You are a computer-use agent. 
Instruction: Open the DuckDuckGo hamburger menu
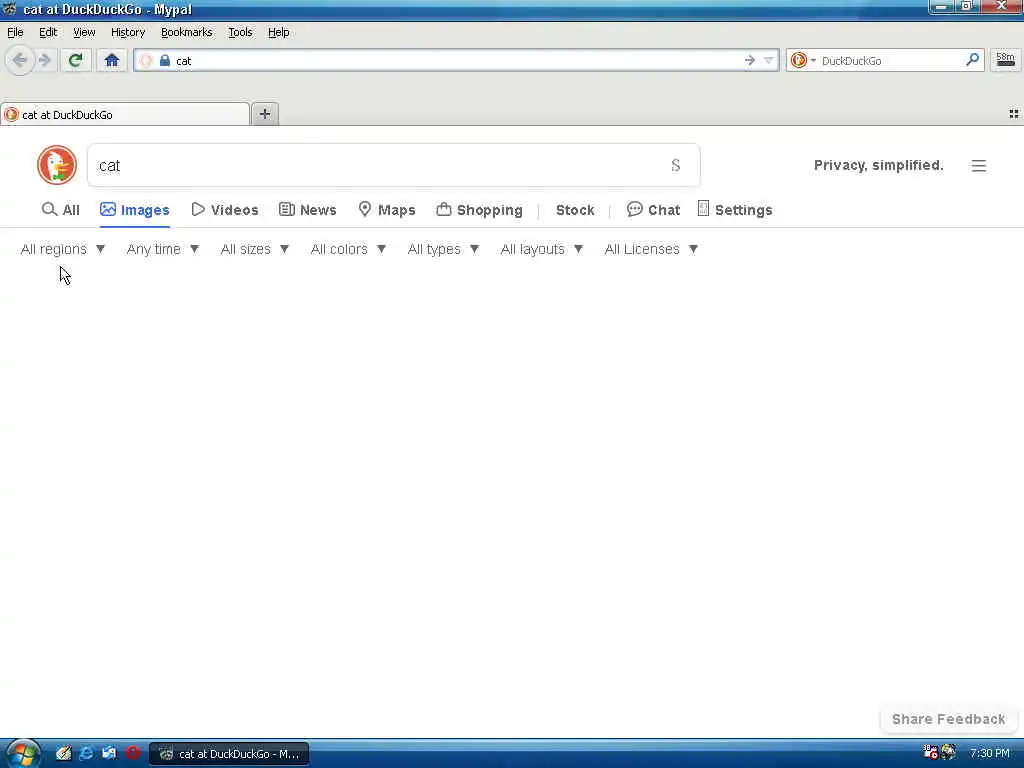[x=978, y=166]
